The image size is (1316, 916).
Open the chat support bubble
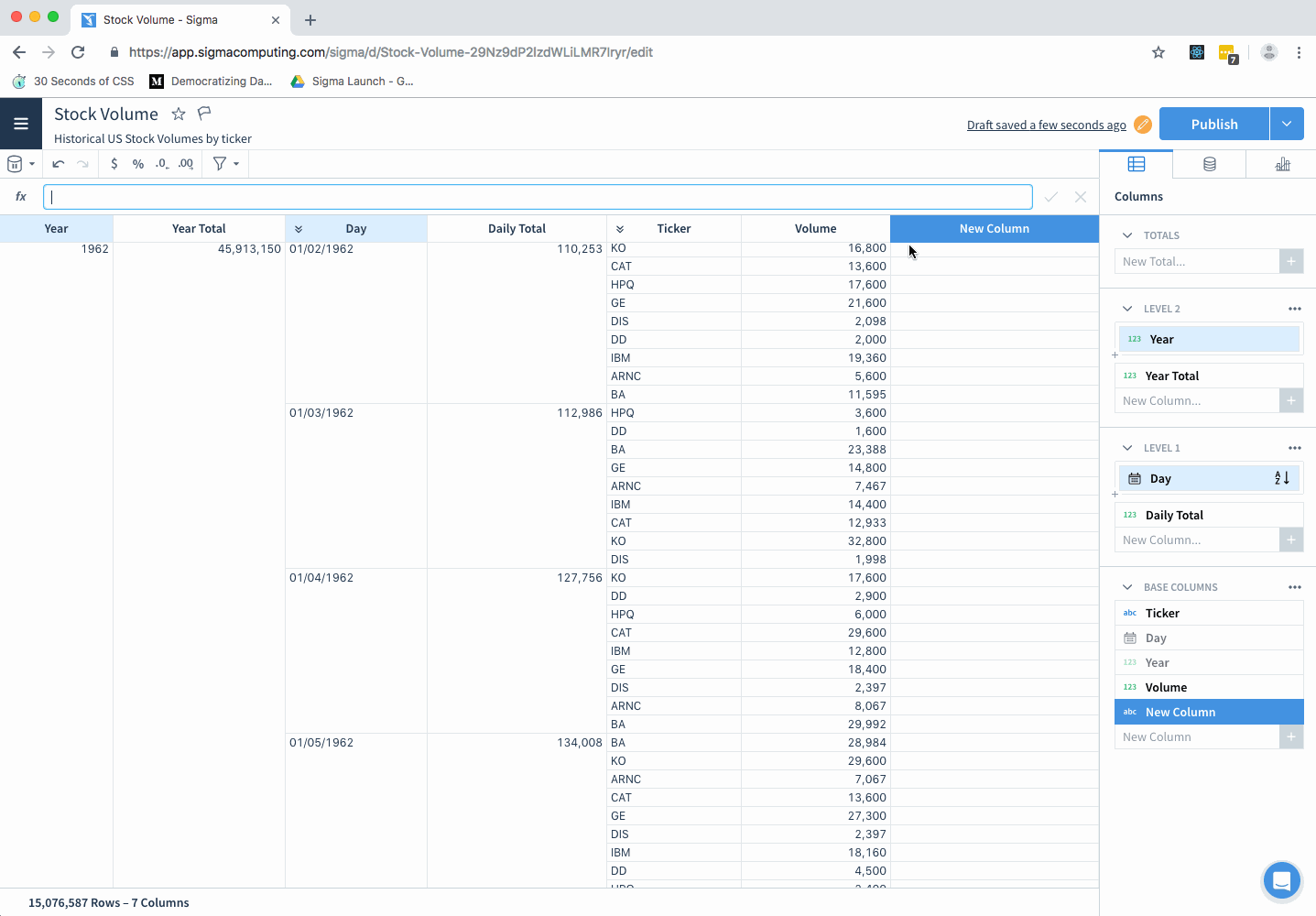point(1281,881)
